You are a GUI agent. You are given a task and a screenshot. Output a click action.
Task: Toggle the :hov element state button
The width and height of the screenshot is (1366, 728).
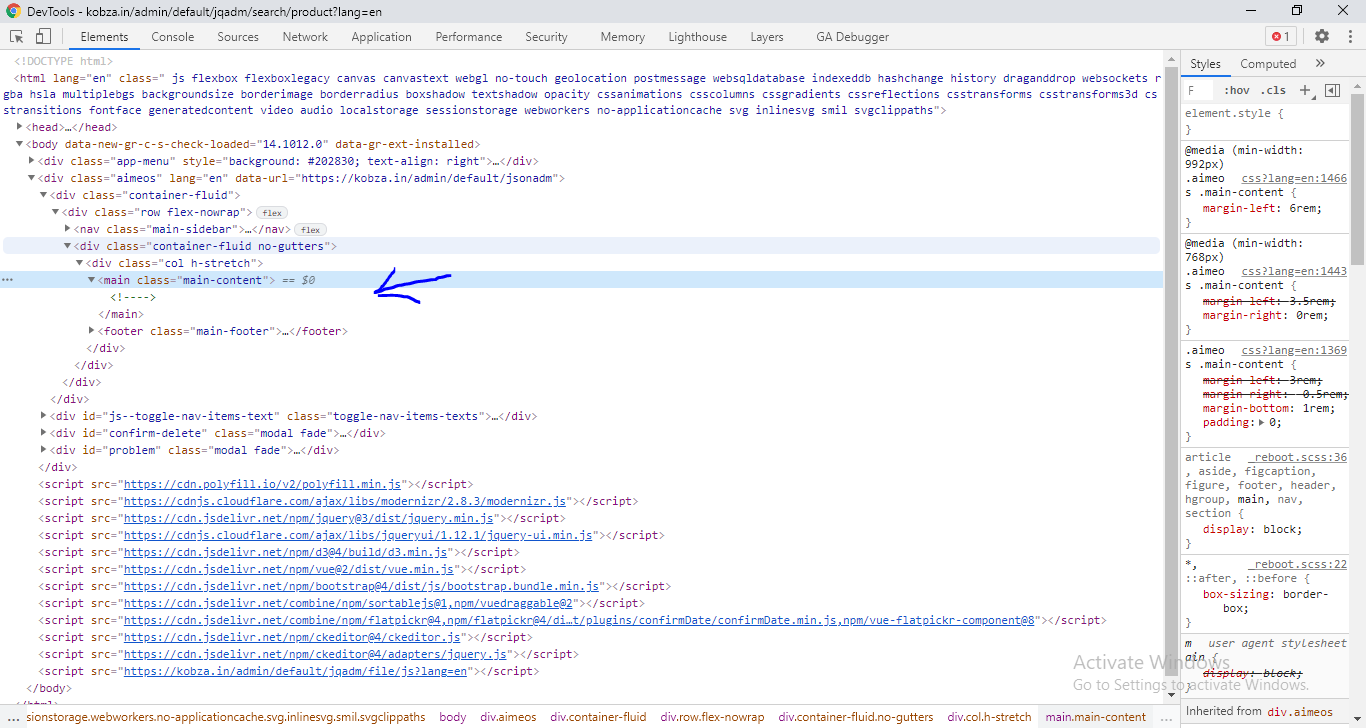click(1236, 90)
